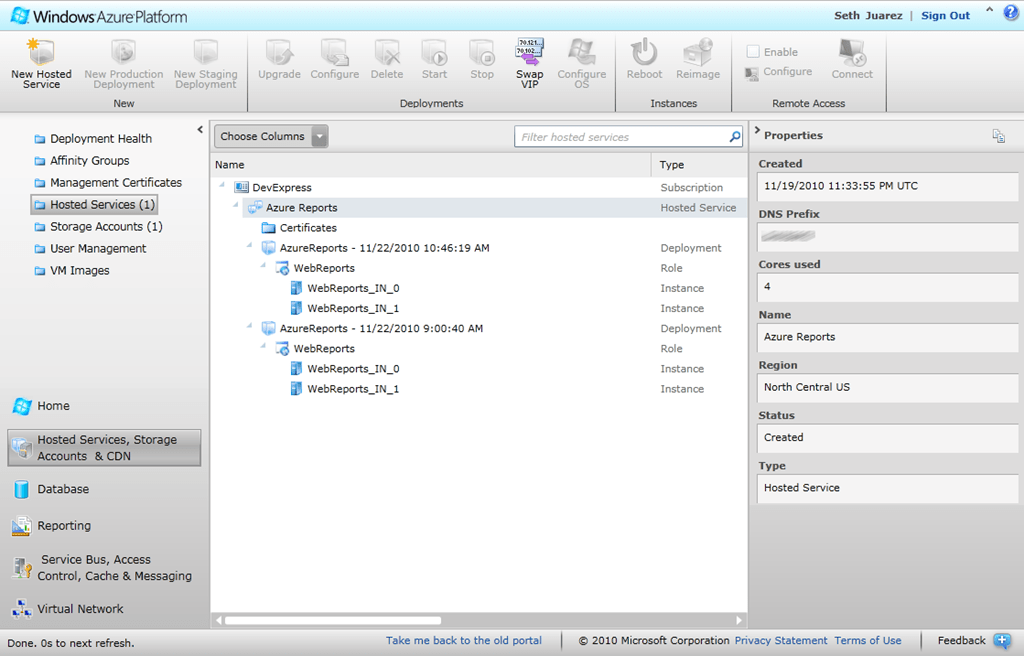Collapse the ribbon with top chevron

click(x=989, y=10)
